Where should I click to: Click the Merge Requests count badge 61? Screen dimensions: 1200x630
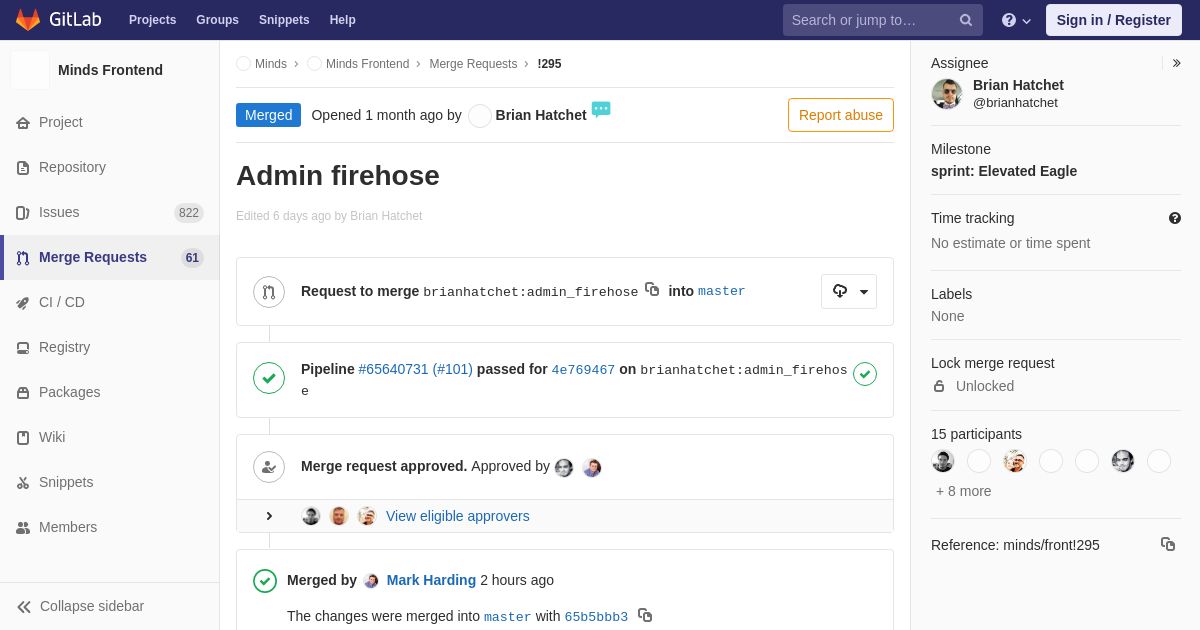pyautogui.click(x=192, y=257)
